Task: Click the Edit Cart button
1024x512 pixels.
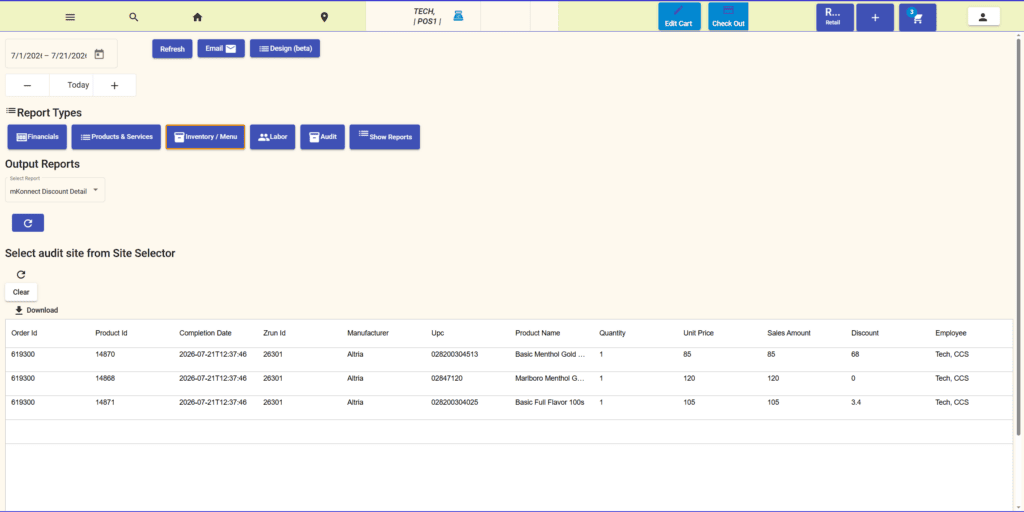Action: coord(679,17)
